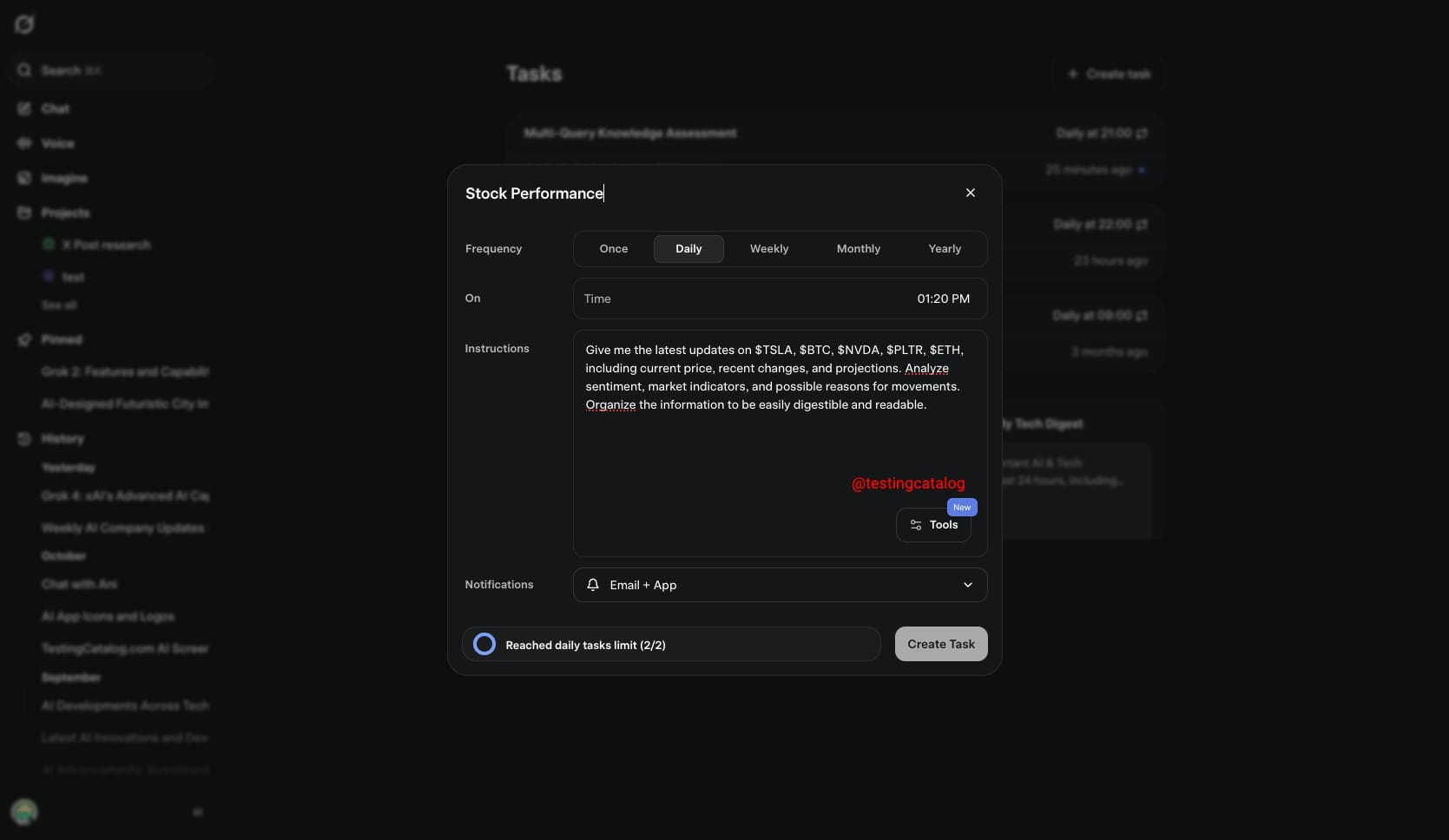Choose the Monthly frequency option
The width and height of the screenshot is (1449, 840).
(x=858, y=249)
